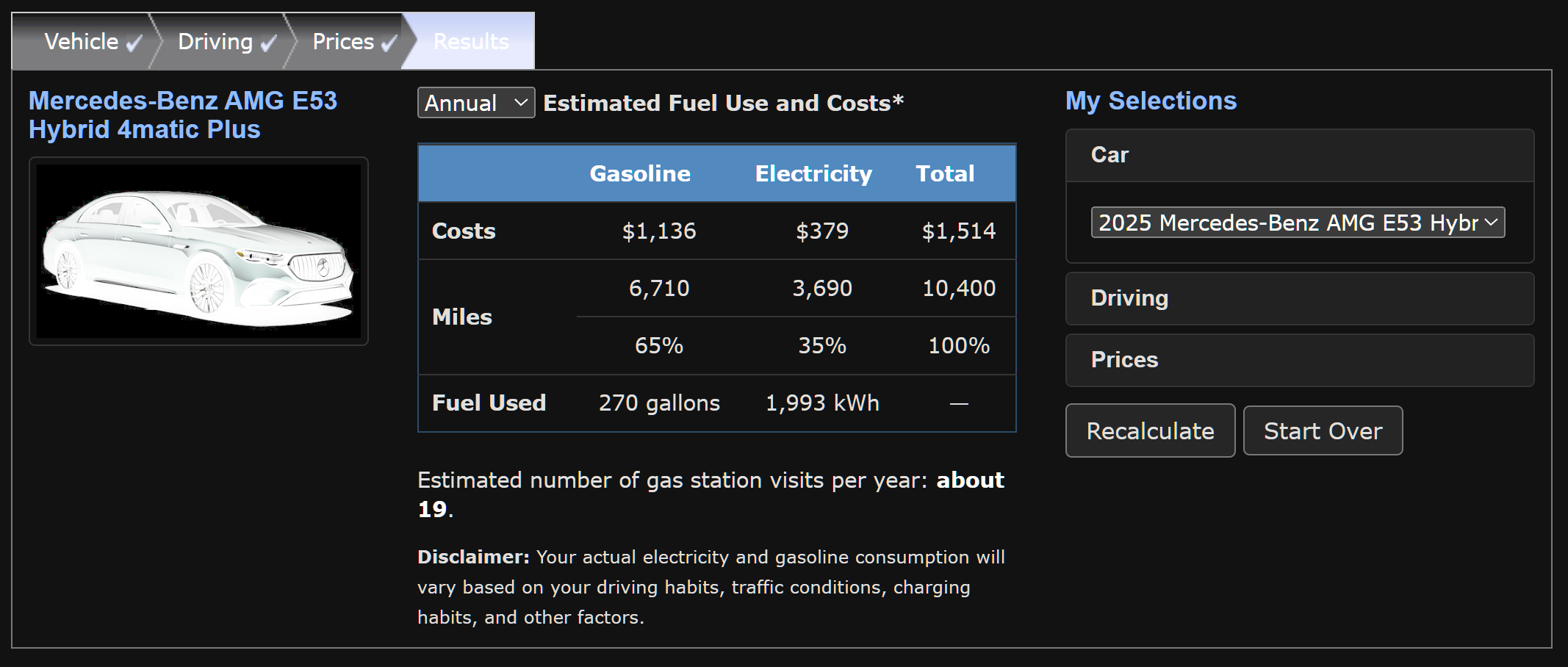Click the checkmark beside the Driving tab

[268, 44]
